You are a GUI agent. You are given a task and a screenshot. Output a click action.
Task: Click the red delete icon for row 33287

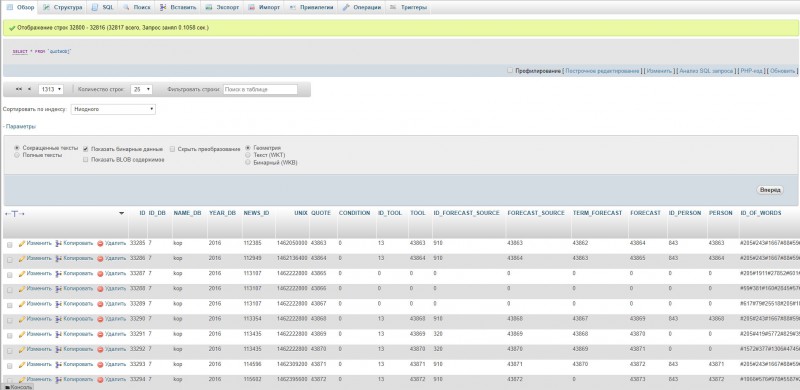101,274
